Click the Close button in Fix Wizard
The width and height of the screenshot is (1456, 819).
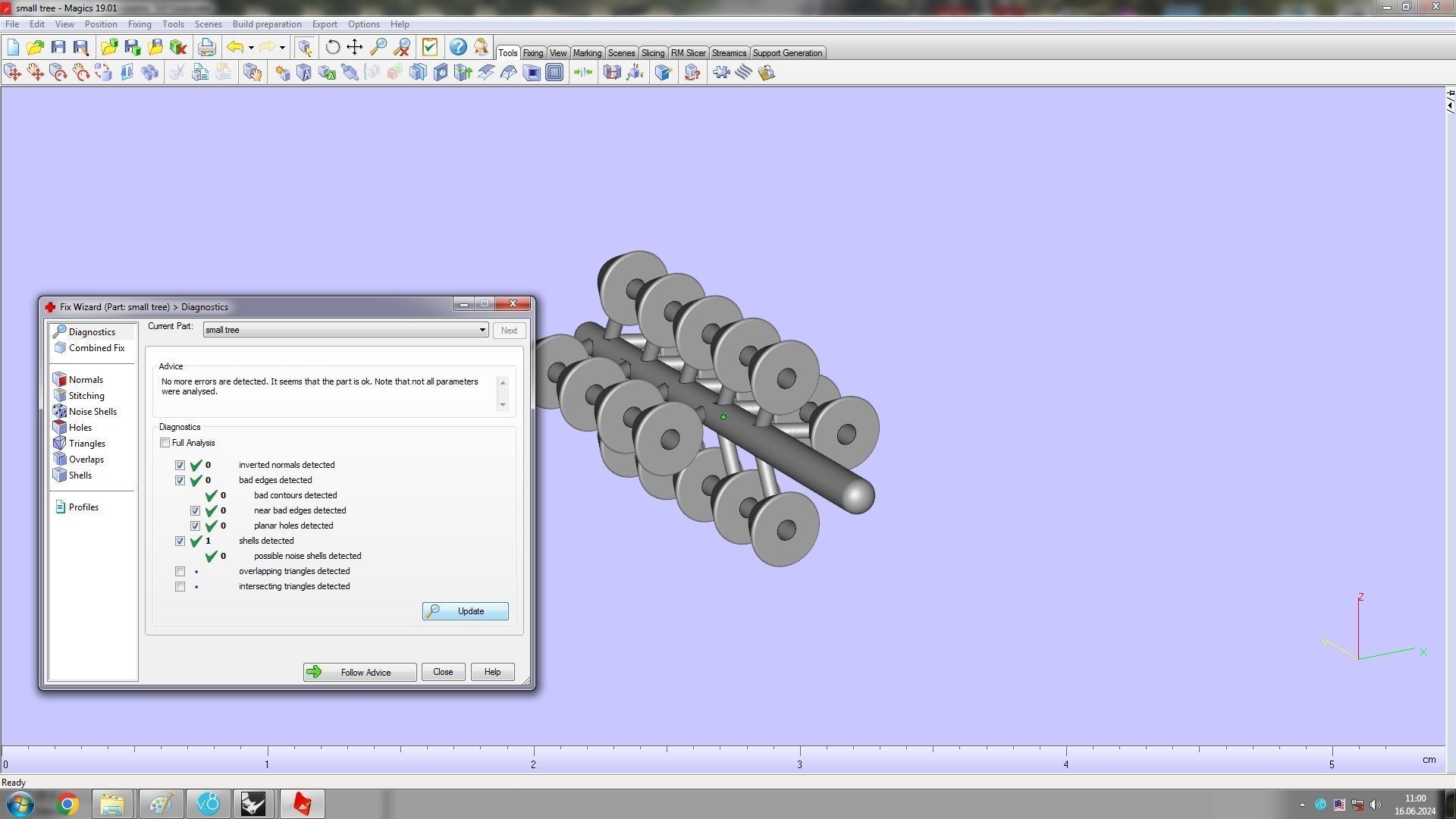pyautogui.click(x=443, y=673)
